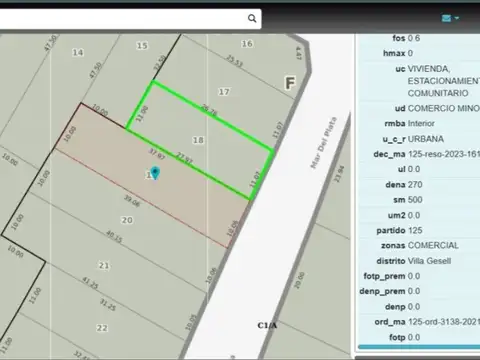Click the 39.06 measurement label

(x=132, y=201)
